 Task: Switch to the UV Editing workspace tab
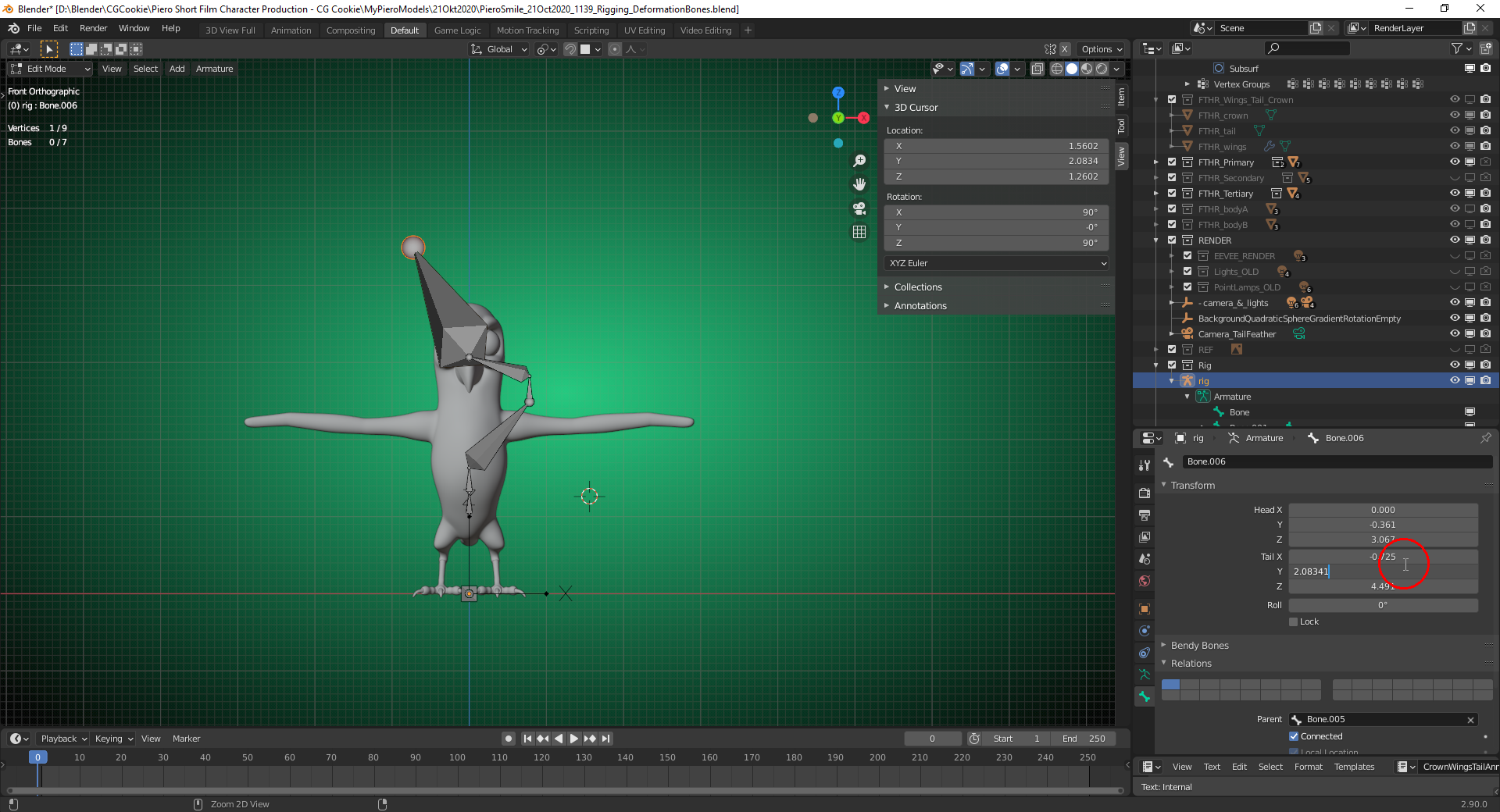(x=644, y=30)
